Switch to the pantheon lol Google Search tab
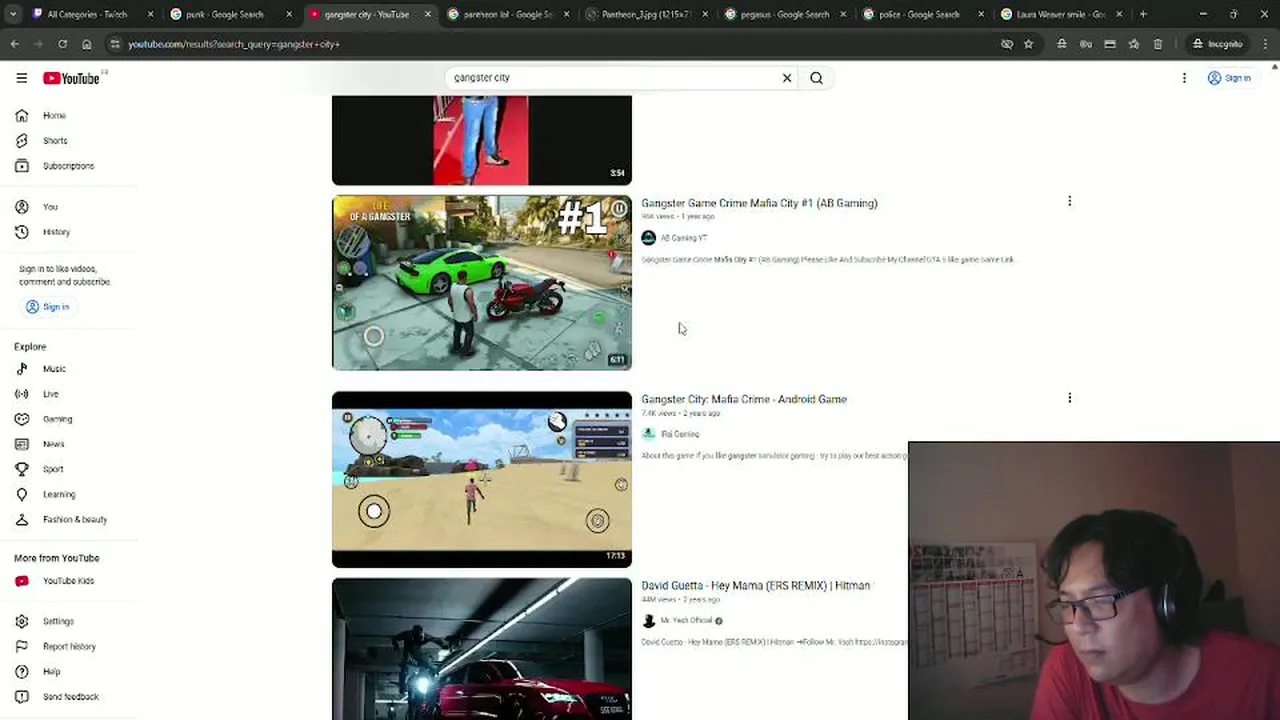 (x=508, y=14)
